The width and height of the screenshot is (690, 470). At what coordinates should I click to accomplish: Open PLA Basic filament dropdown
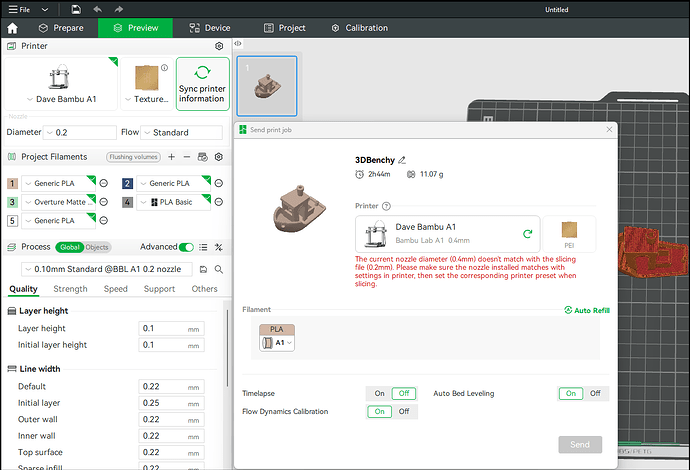(x=173, y=202)
